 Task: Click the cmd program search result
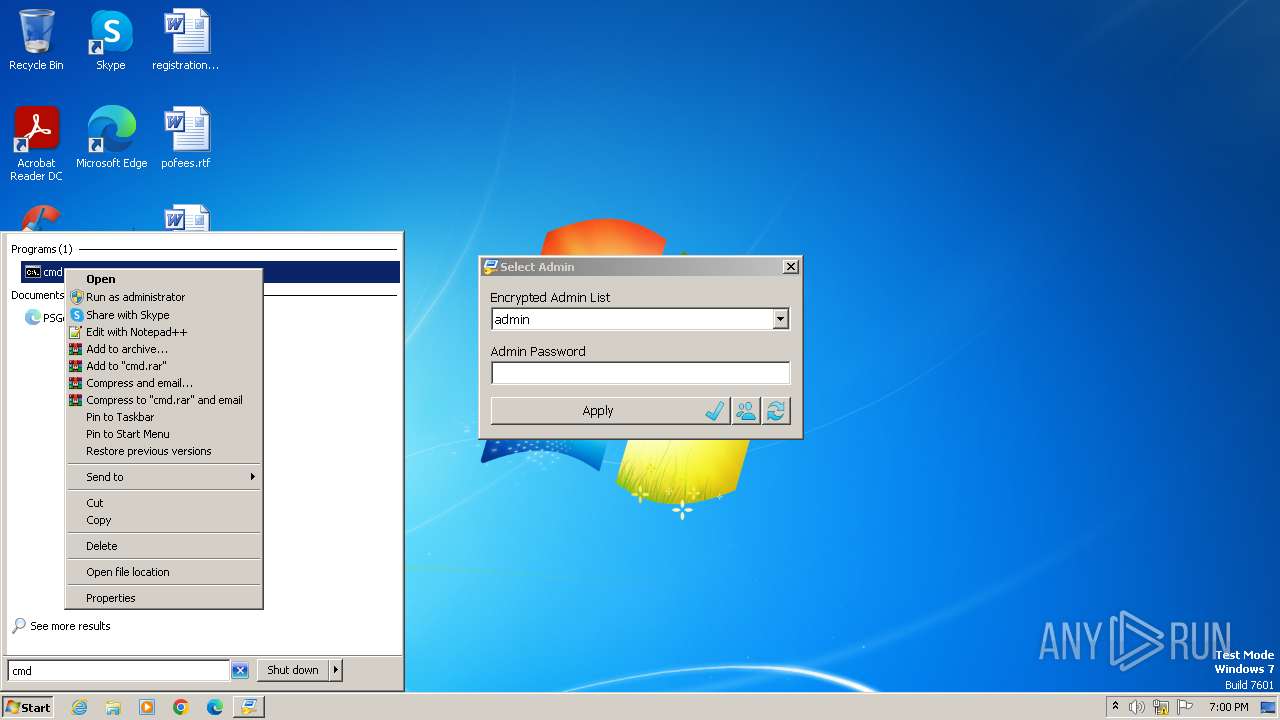point(210,272)
